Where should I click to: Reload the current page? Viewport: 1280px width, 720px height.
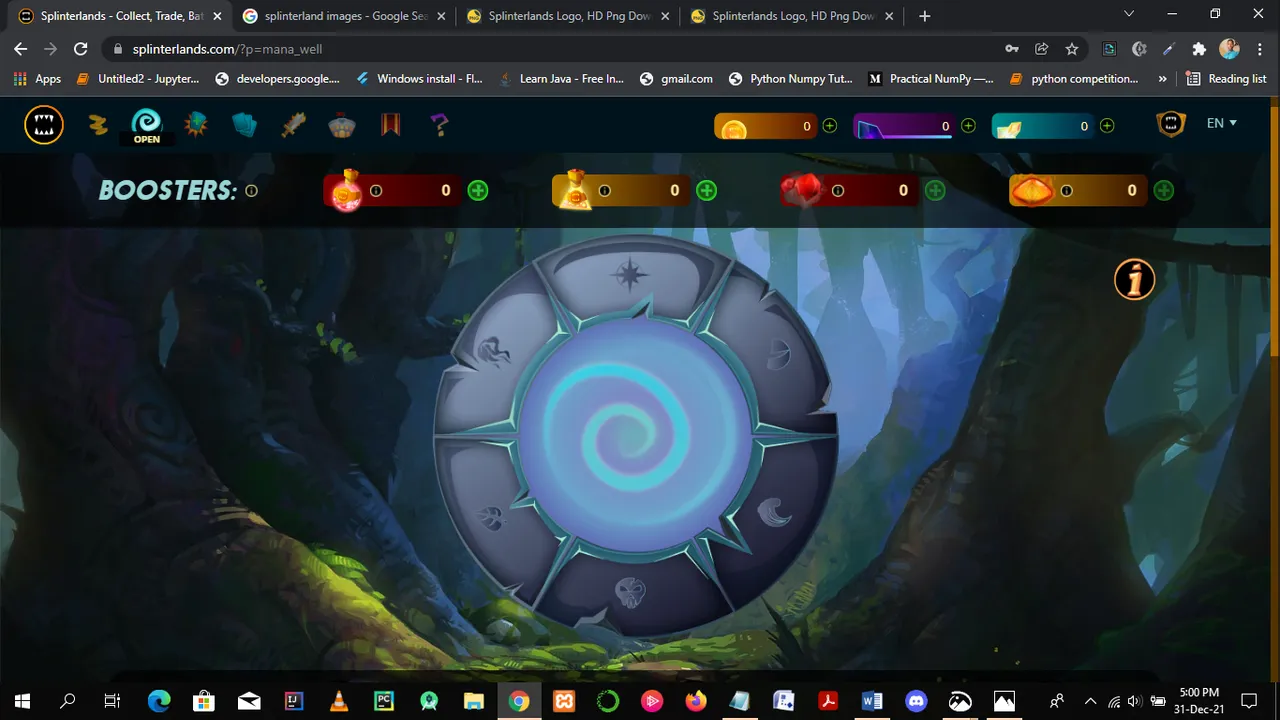point(81,48)
